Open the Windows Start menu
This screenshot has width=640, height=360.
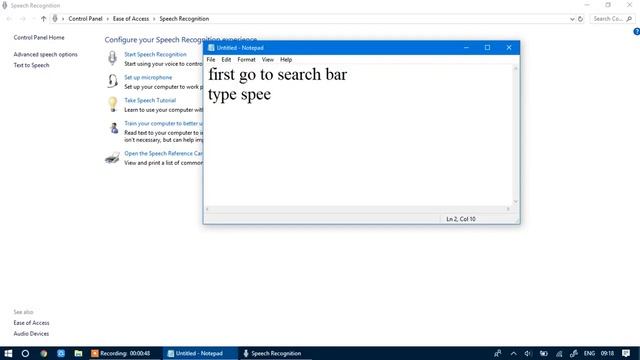[8, 353]
